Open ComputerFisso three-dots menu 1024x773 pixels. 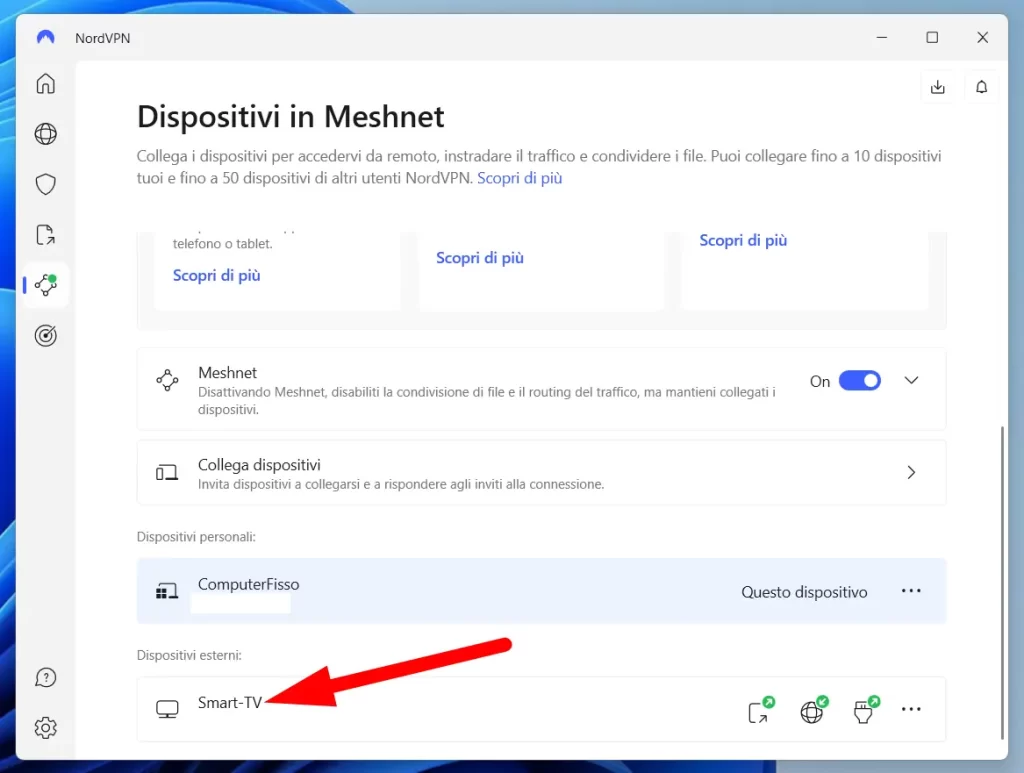coord(911,591)
